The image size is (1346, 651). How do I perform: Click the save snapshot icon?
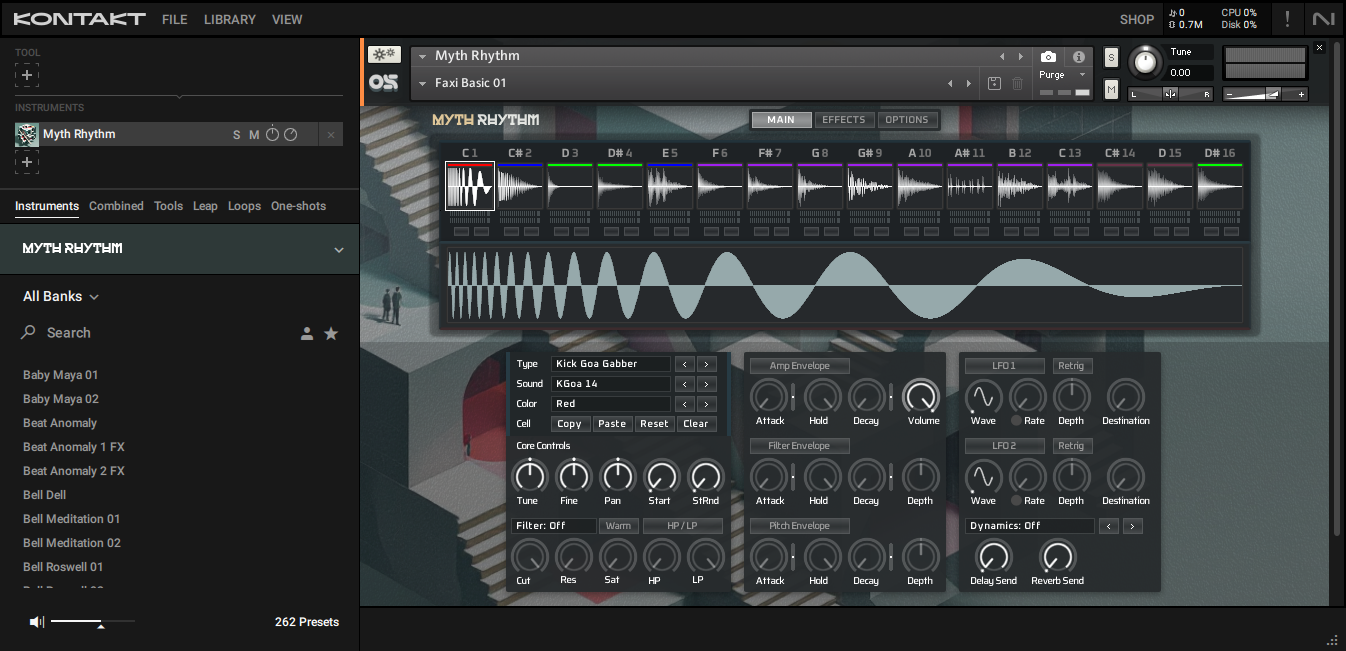(x=994, y=84)
